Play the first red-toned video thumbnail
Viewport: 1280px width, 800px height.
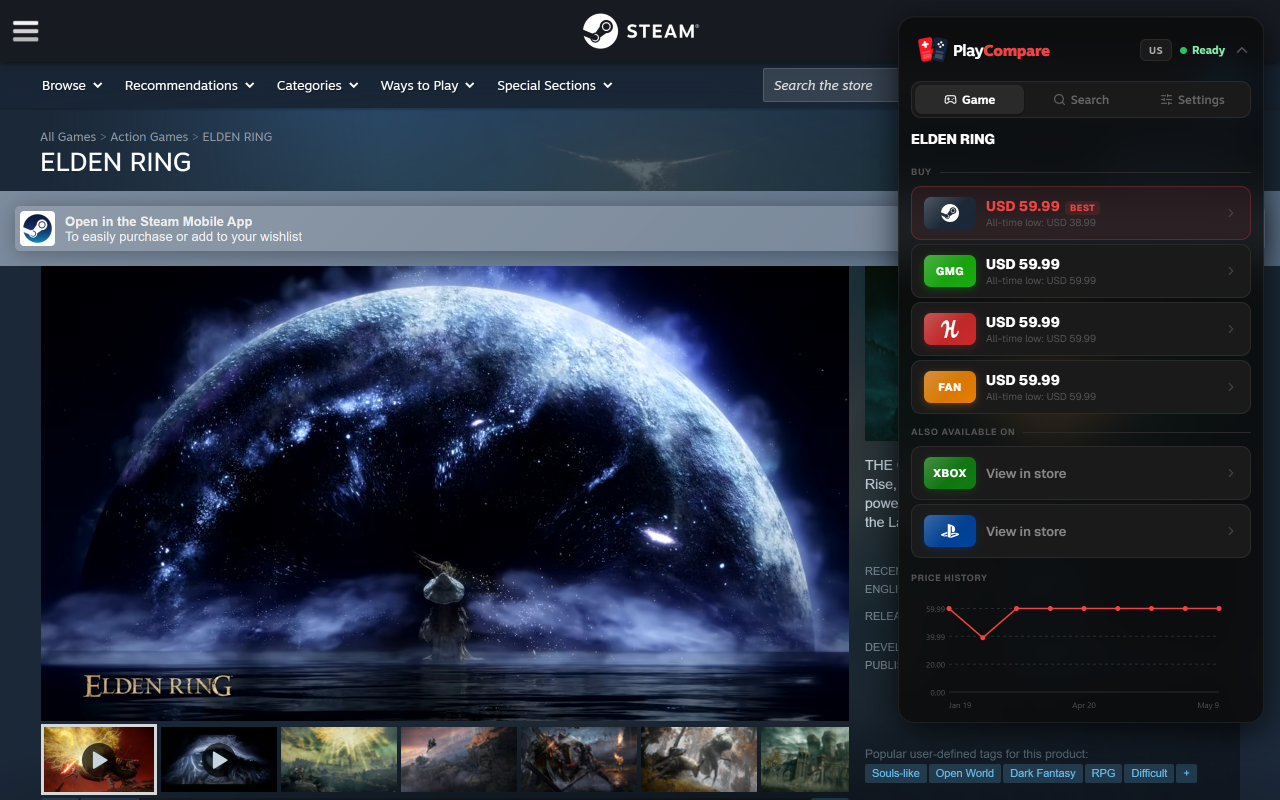(99, 759)
